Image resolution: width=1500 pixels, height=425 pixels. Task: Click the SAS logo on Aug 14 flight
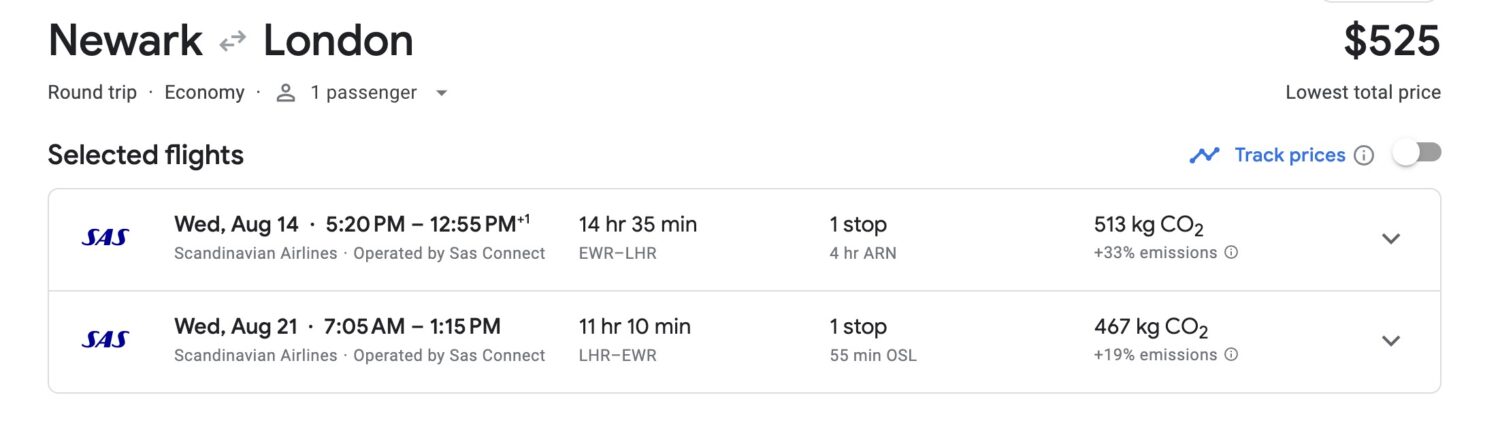(105, 238)
